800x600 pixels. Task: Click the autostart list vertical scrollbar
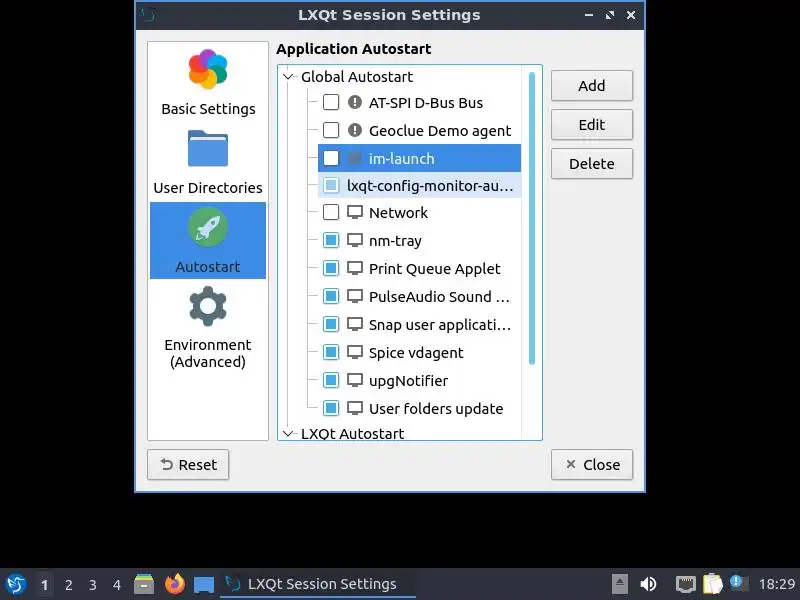[532, 218]
